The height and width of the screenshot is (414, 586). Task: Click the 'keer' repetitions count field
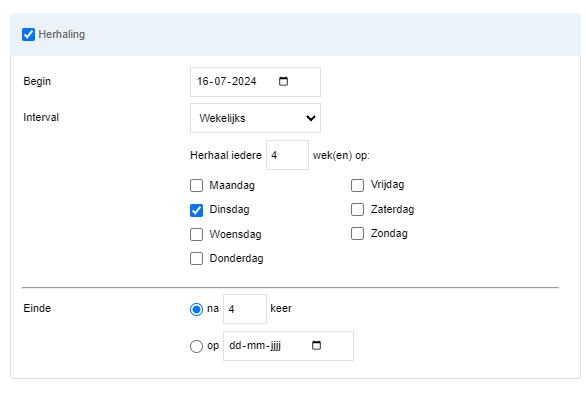[245, 309]
